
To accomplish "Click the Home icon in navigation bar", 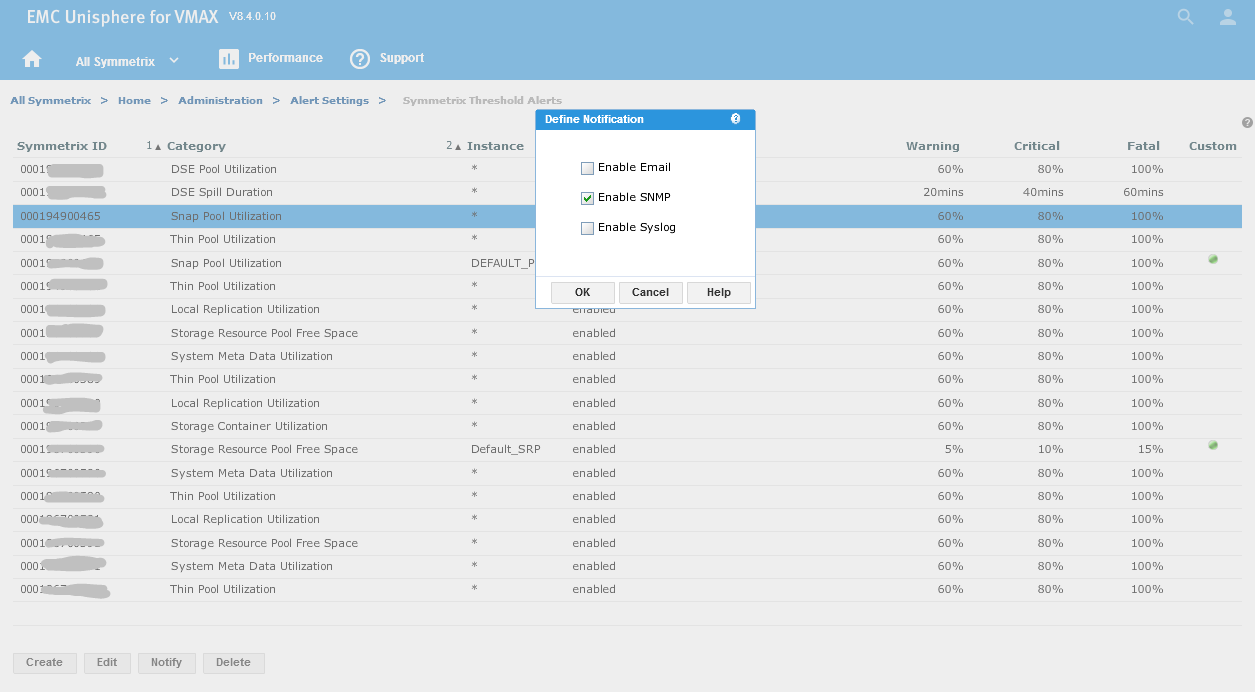I will click(32, 59).
